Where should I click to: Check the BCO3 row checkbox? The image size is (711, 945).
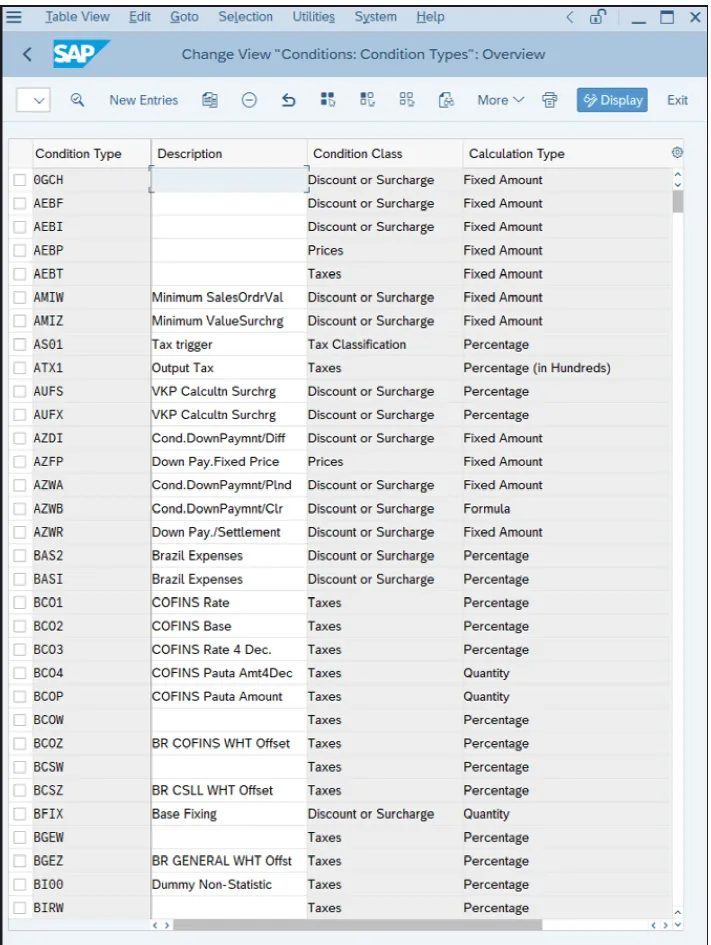tap(20, 650)
